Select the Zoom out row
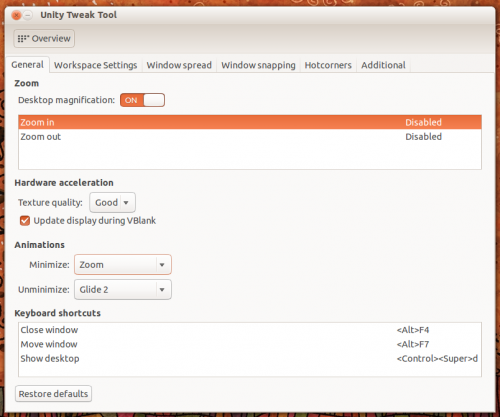 click(x=250, y=137)
